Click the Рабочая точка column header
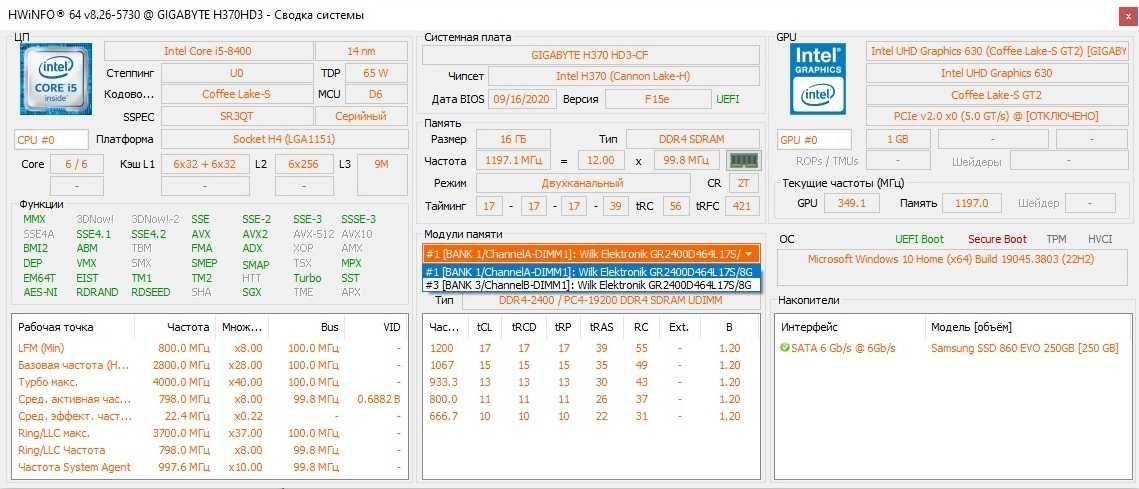The height and width of the screenshot is (489, 1139). point(56,328)
